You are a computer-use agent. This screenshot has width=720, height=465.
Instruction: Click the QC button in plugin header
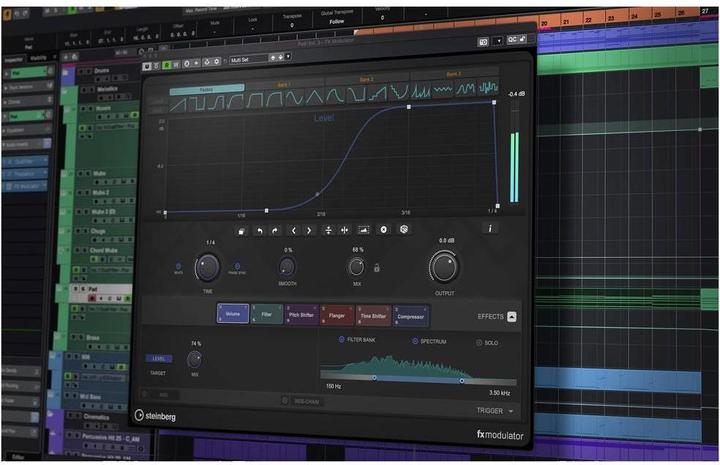[x=512, y=39]
